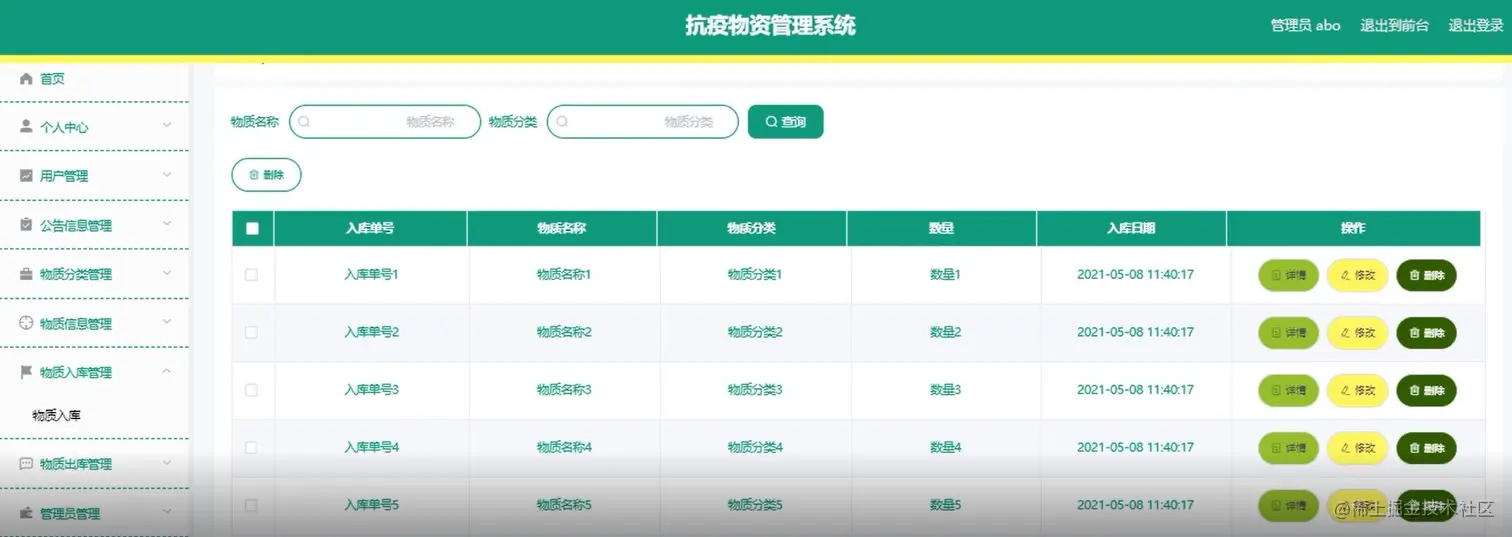Screen dimensions: 1512x537
Task: Focus the 物质名称 search input
Action: (385, 122)
